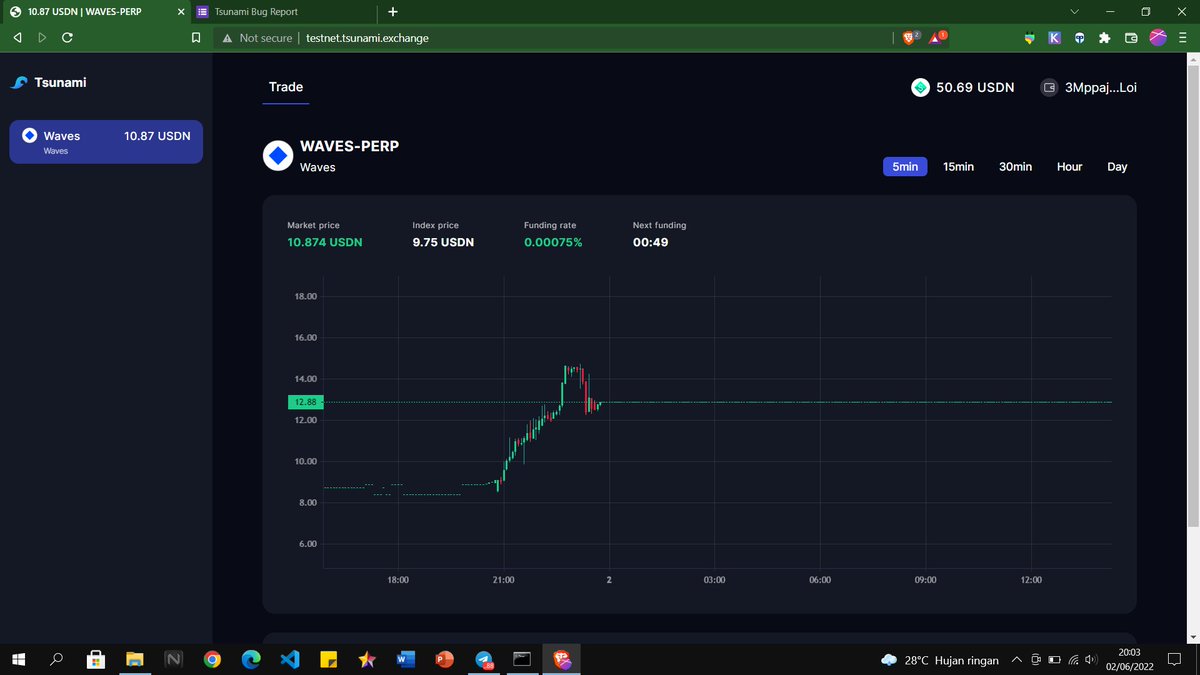Screen dimensions: 1200x675
Task: Open File Explorer from taskbar
Action: coord(135,659)
